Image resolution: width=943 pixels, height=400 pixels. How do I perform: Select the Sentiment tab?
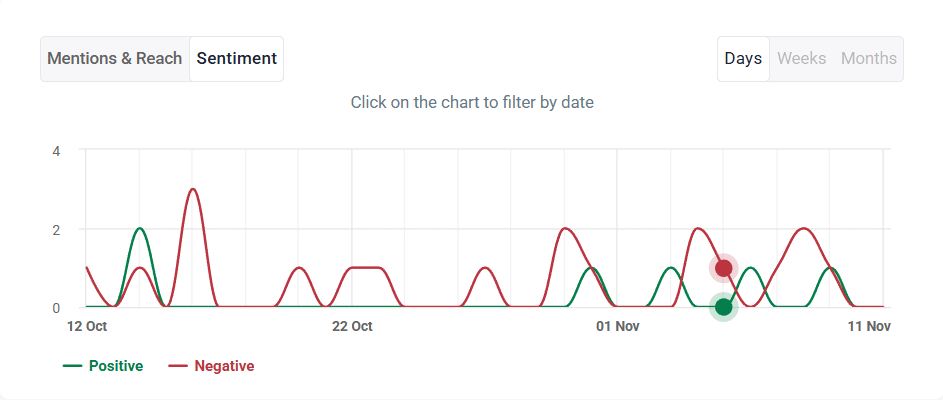click(x=236, y=58)
